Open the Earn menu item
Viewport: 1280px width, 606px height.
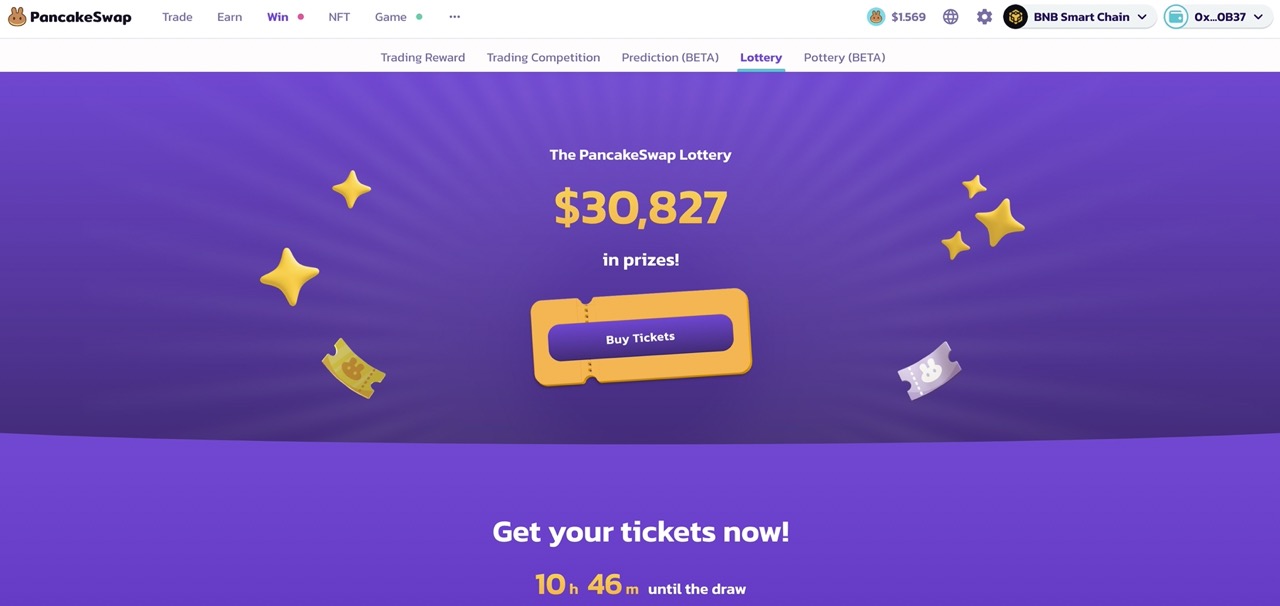pos(229,16)
